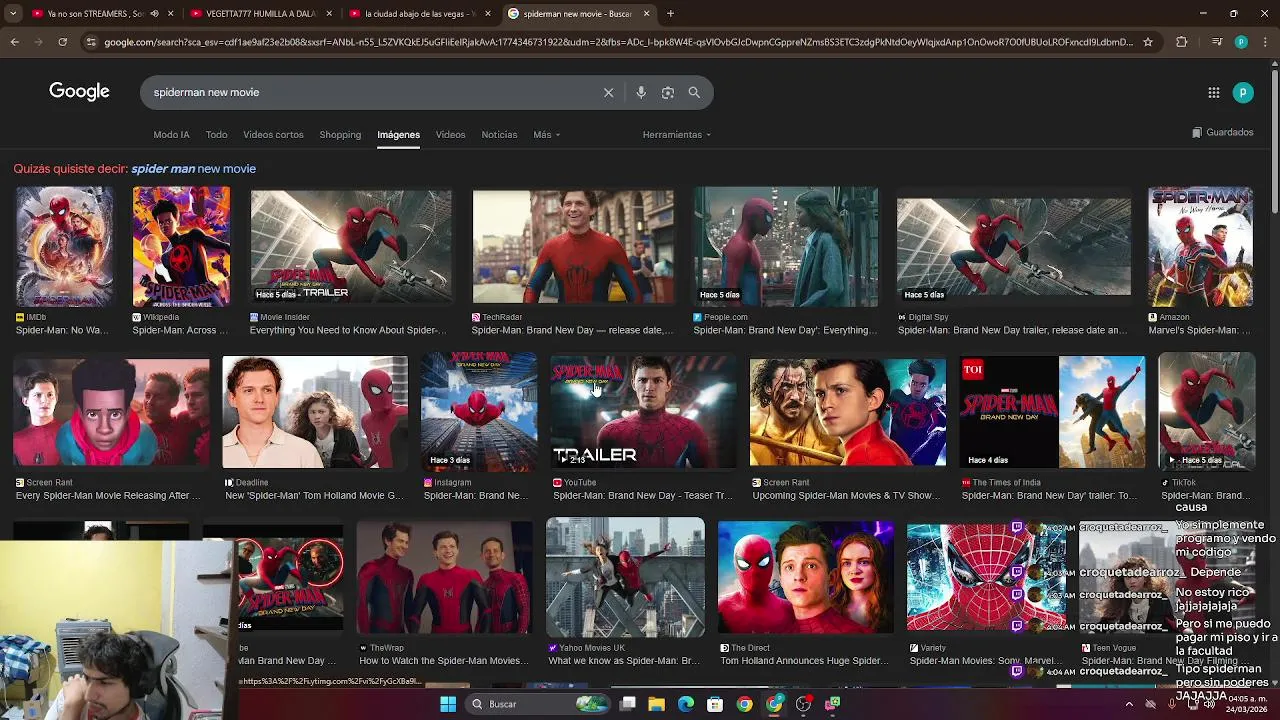Start a voice search with the microphone
The image size is (1280, 720).
pyautogui.click(x=641, y=92)
